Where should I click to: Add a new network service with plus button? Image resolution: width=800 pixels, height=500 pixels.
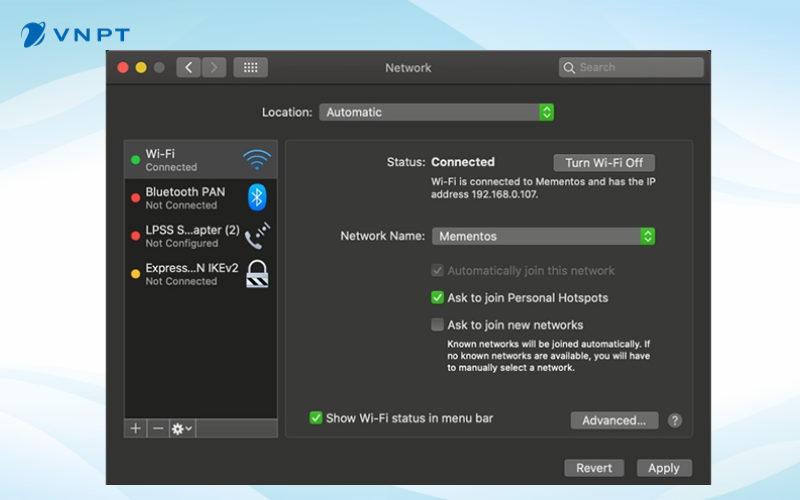[135, 429]
